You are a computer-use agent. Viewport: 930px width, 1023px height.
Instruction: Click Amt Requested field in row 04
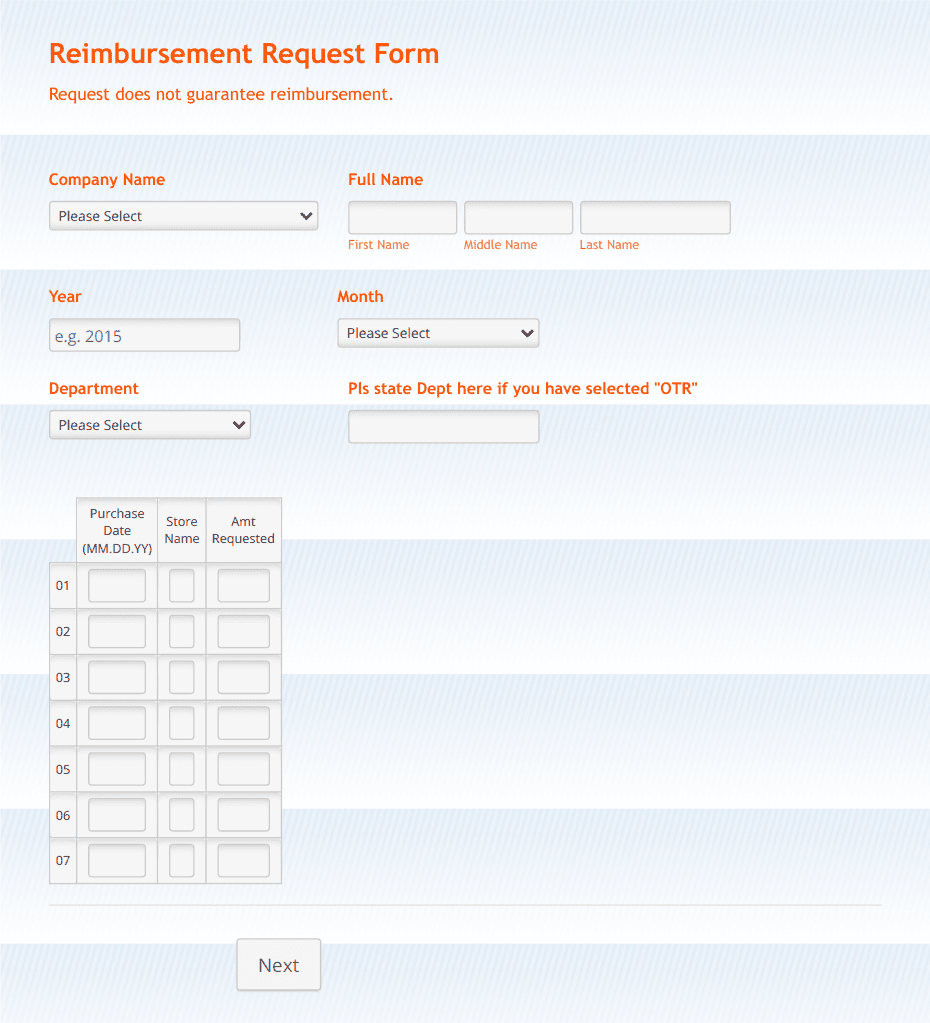pyautogui.click(x=243, y=724)
